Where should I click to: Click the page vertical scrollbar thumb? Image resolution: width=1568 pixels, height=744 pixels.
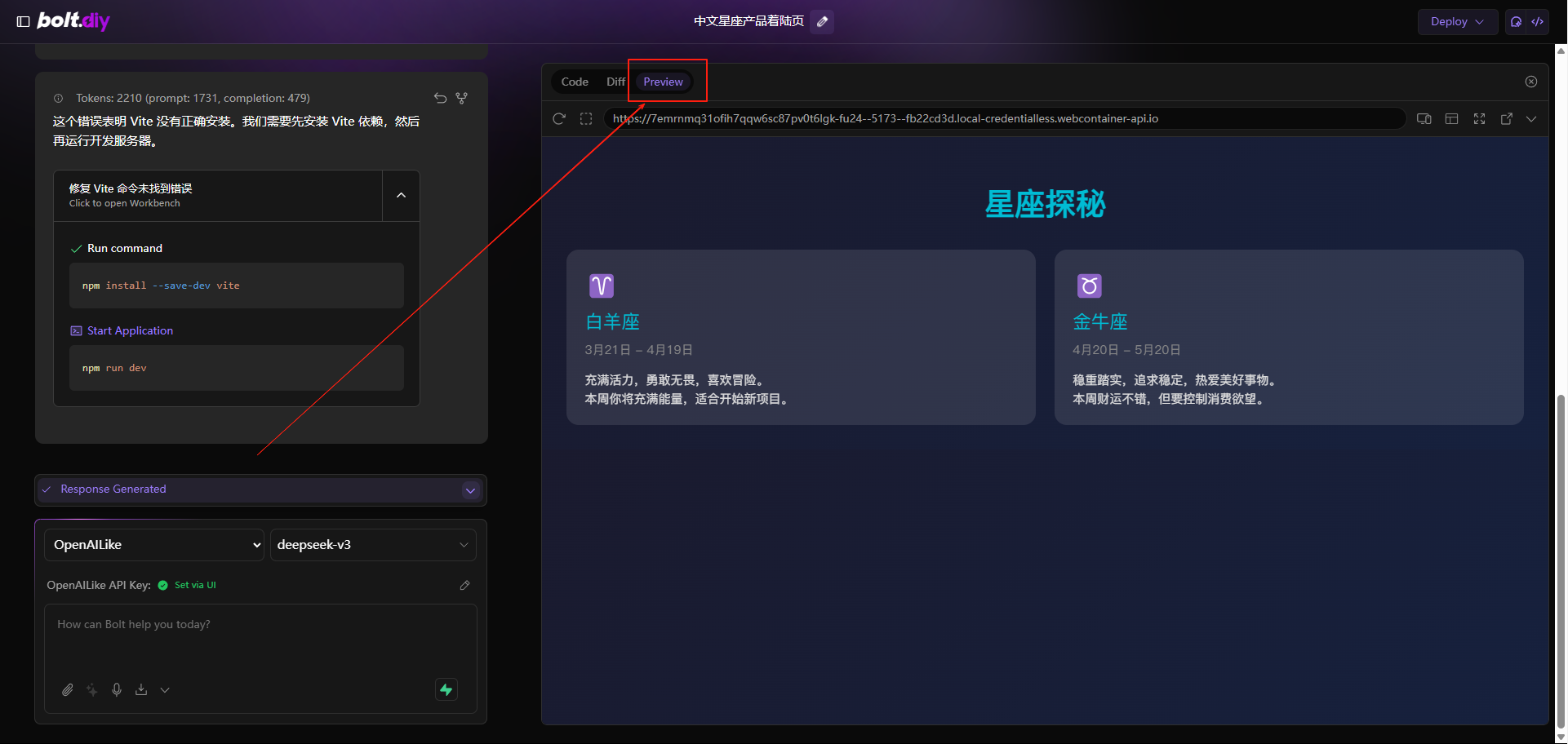pyautogui.click(x=1561, y=561)
